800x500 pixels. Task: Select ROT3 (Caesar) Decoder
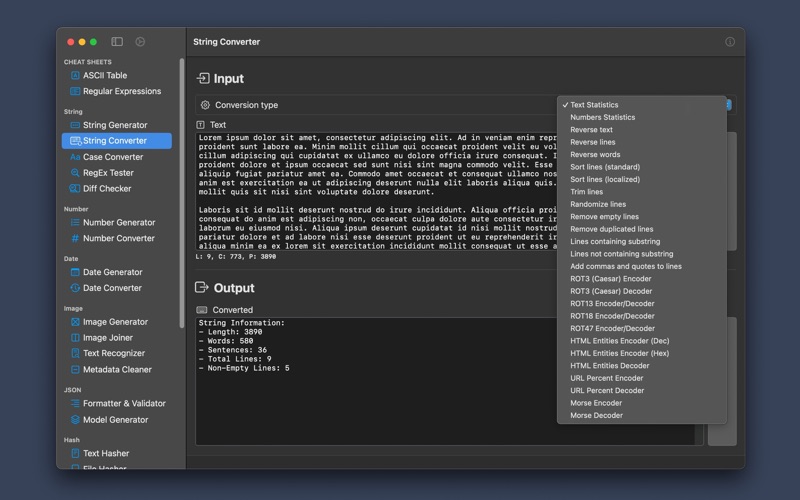[x=642, y=291]
